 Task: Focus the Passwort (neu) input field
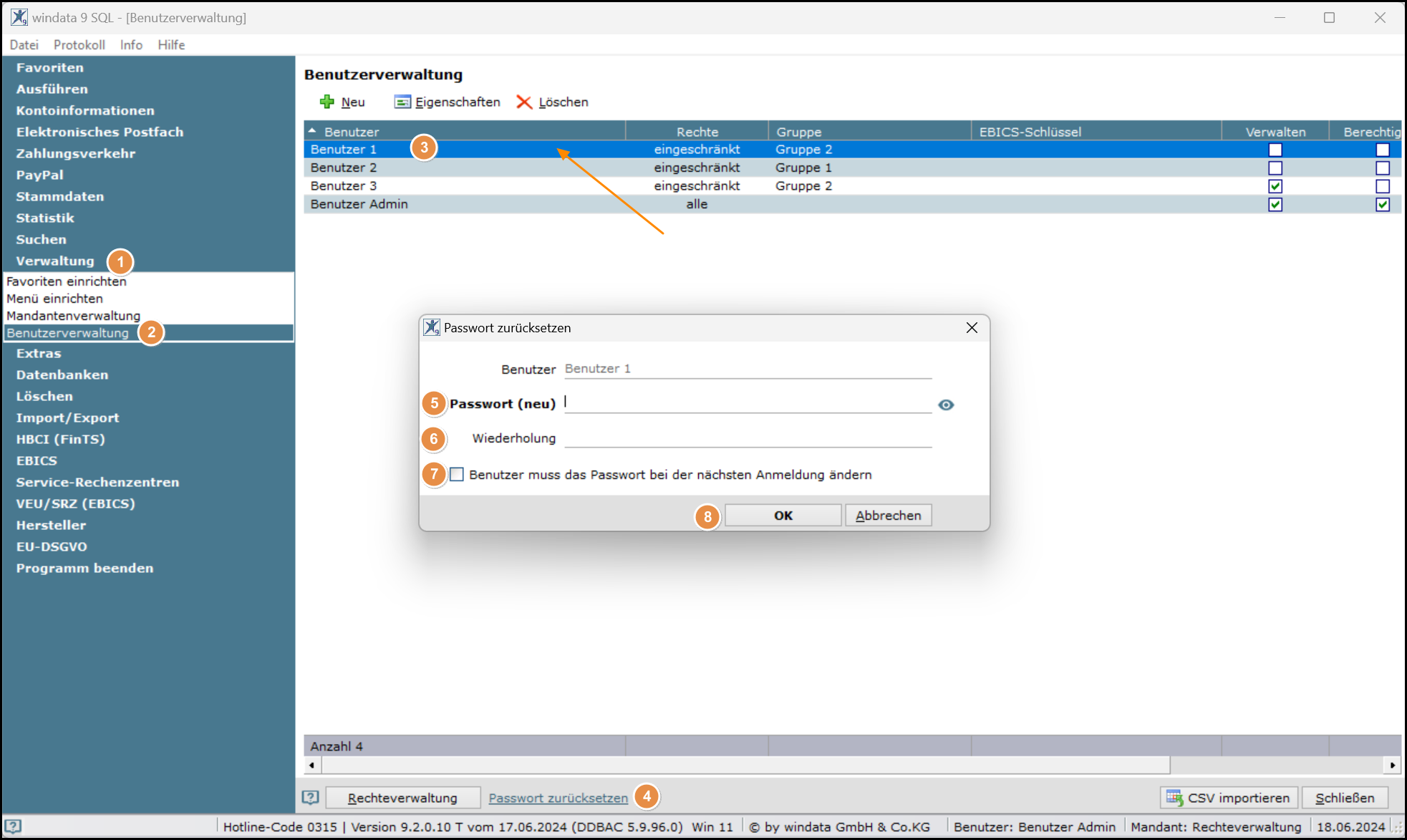pos(748,403)
